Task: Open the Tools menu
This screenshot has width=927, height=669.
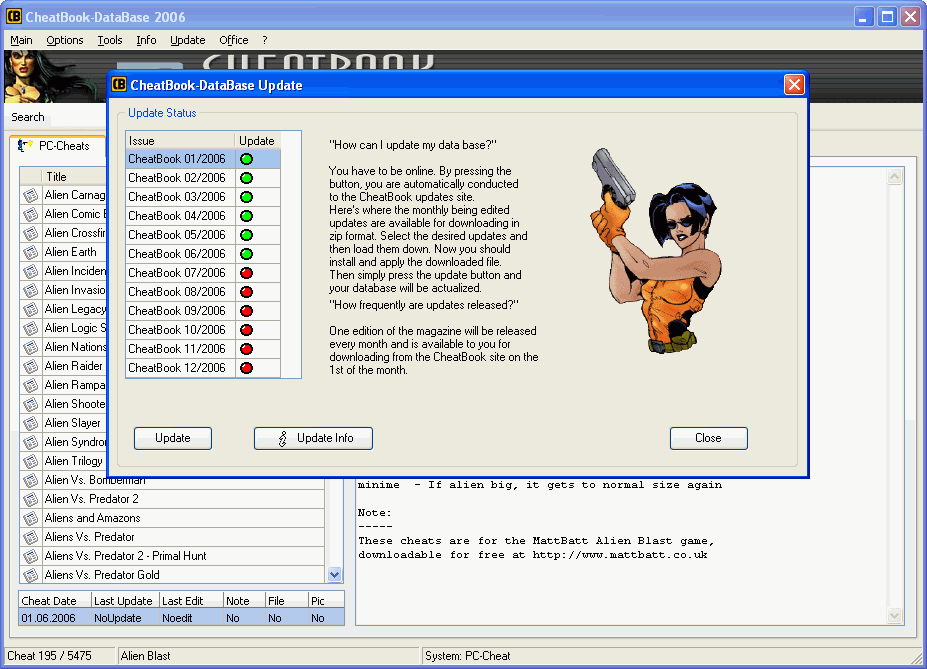Action: 110,40
